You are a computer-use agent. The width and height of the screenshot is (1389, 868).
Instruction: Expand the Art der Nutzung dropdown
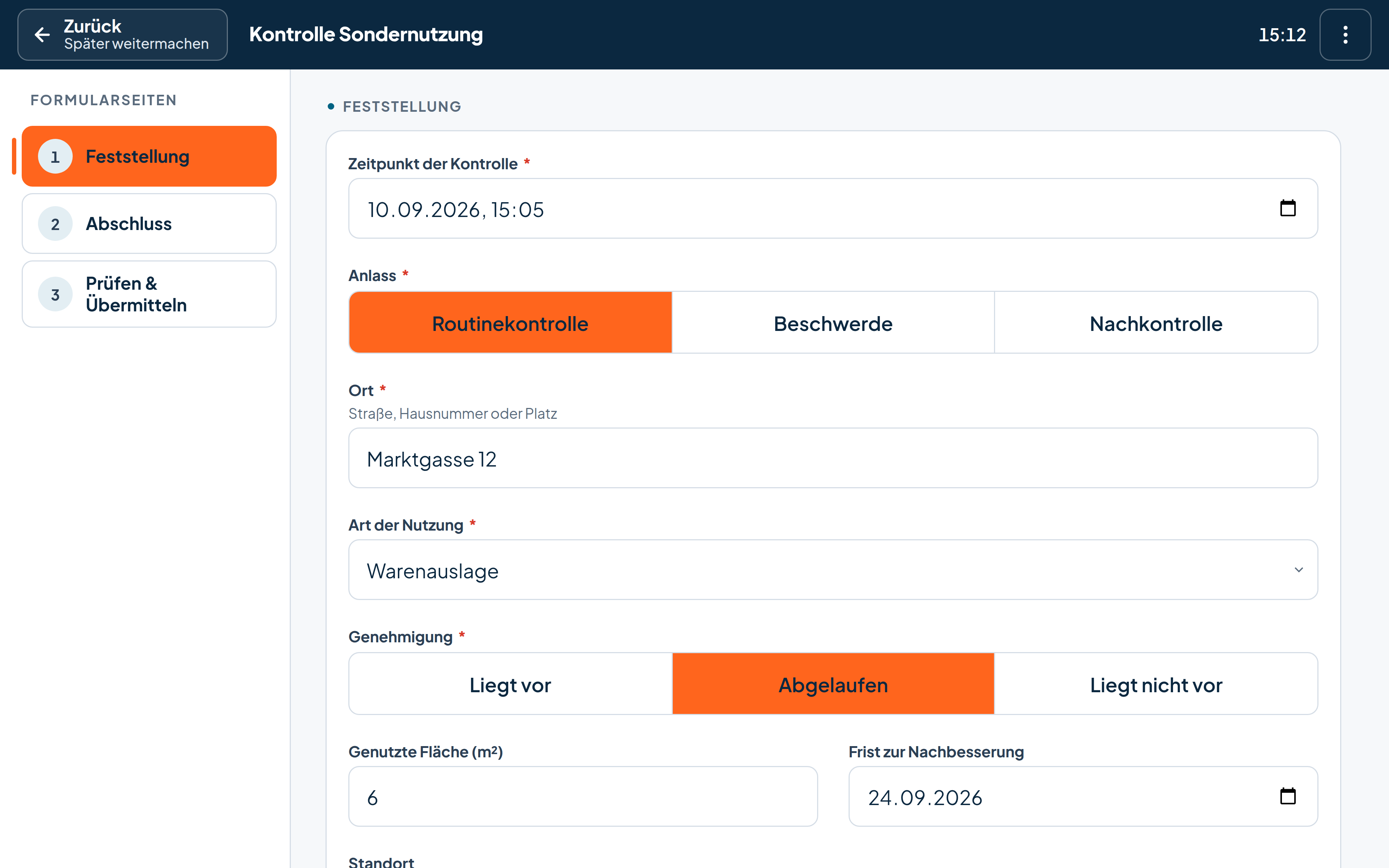[833, 570]
